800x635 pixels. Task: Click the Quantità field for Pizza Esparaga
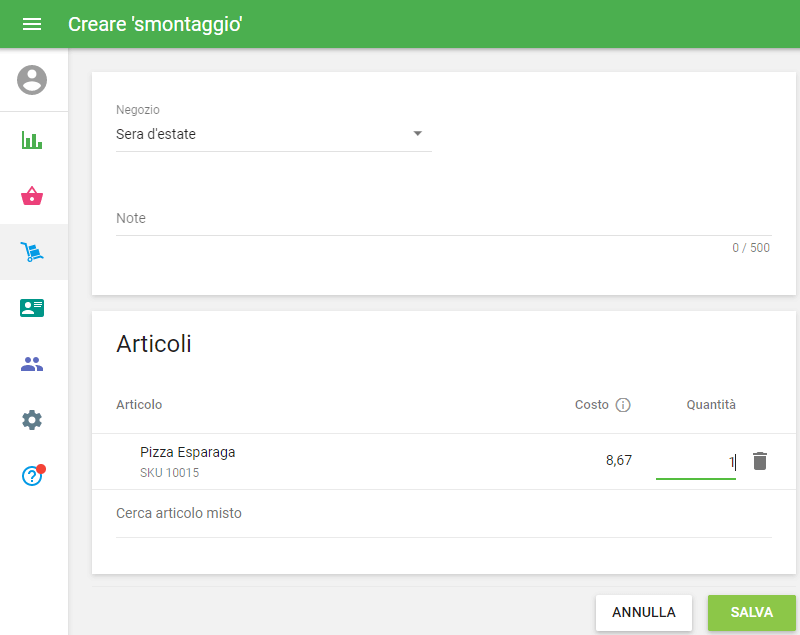pyautogui.click(x=695, y=462)
